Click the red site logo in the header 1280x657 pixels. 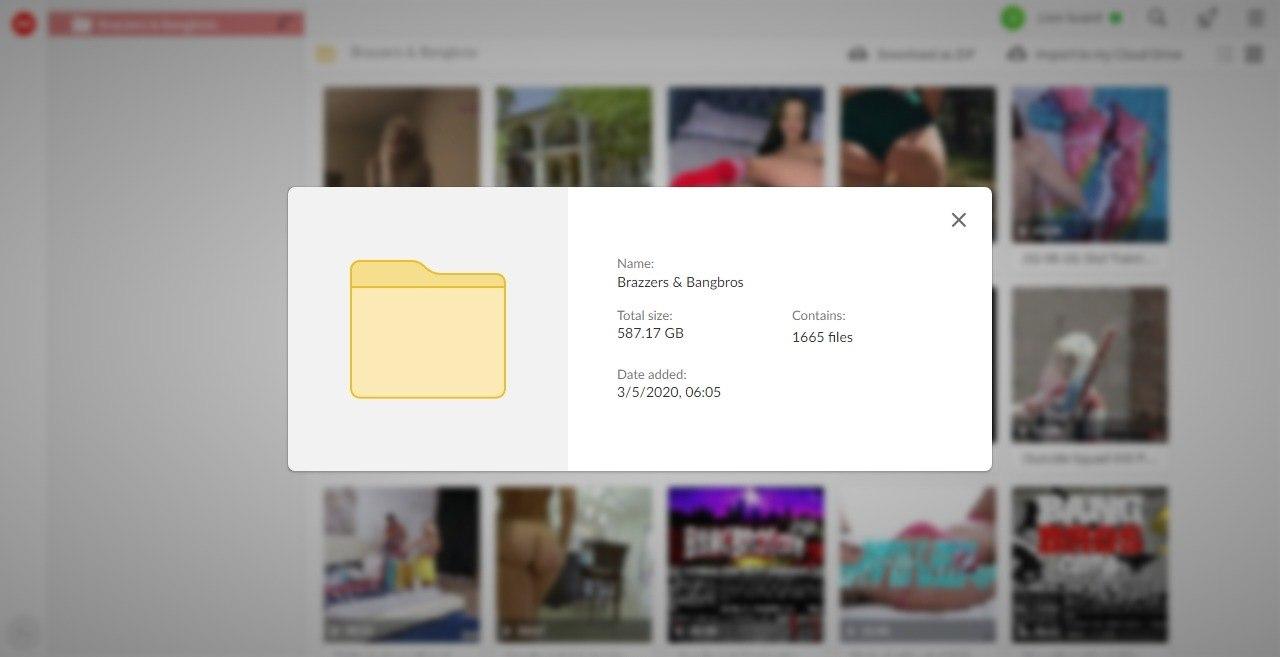point(23,24)
